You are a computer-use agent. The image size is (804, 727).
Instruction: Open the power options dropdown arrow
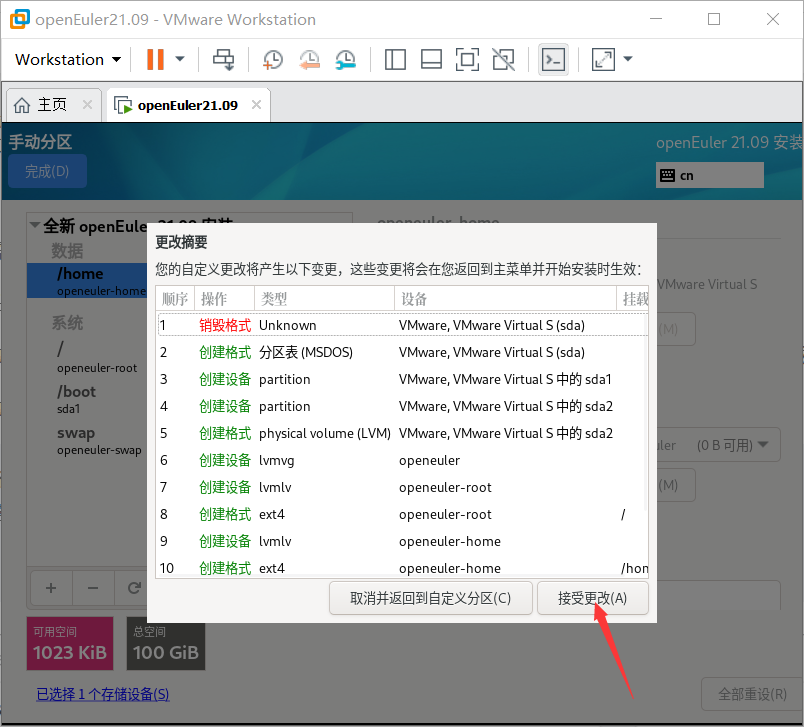click(180, 59)
